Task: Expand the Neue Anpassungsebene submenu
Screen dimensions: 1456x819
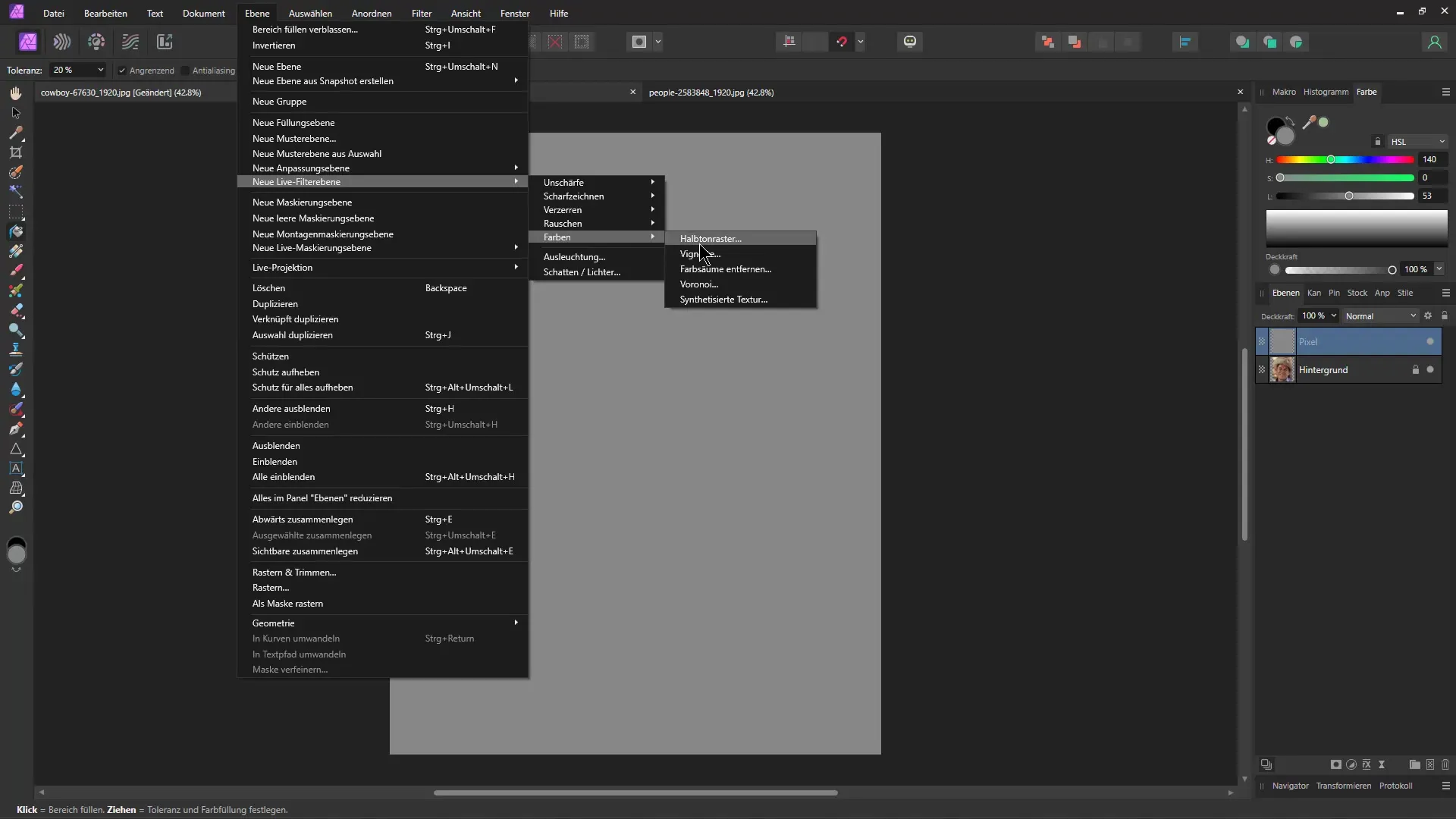Action: pos(383,168)
